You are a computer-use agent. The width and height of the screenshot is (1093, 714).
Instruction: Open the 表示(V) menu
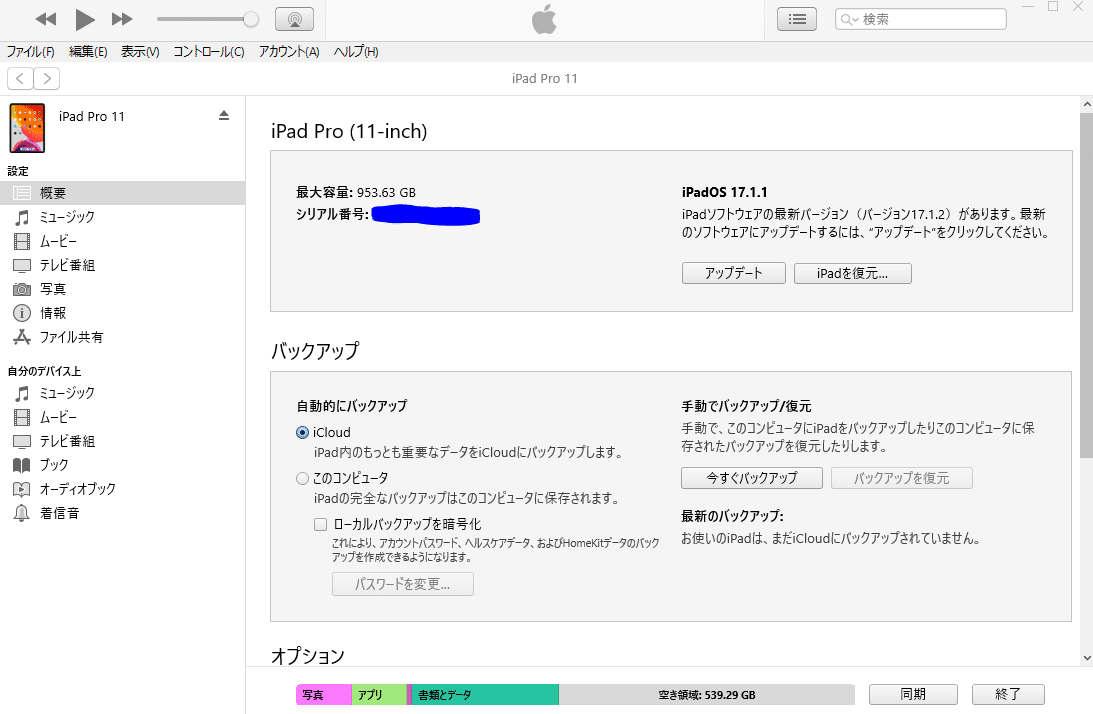140,52
